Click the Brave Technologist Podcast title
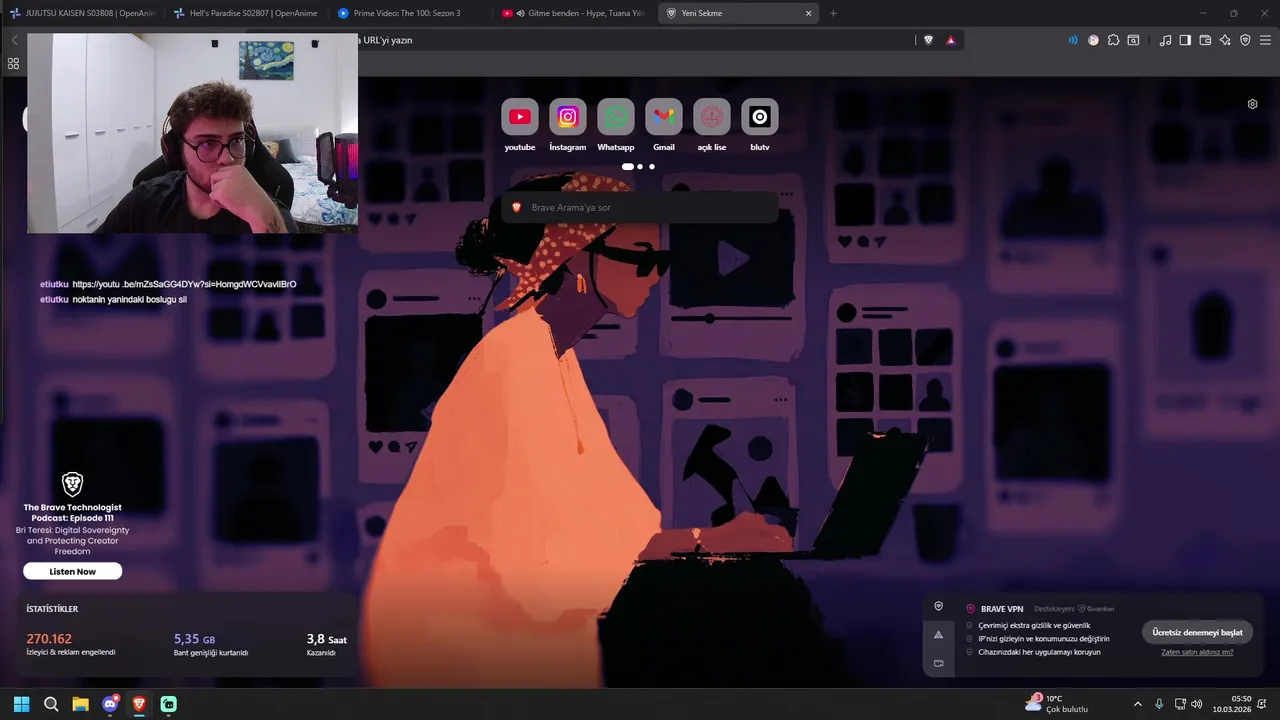This screenshot has width=1280, height=720. pyautogui.click(x=73, y=513)
